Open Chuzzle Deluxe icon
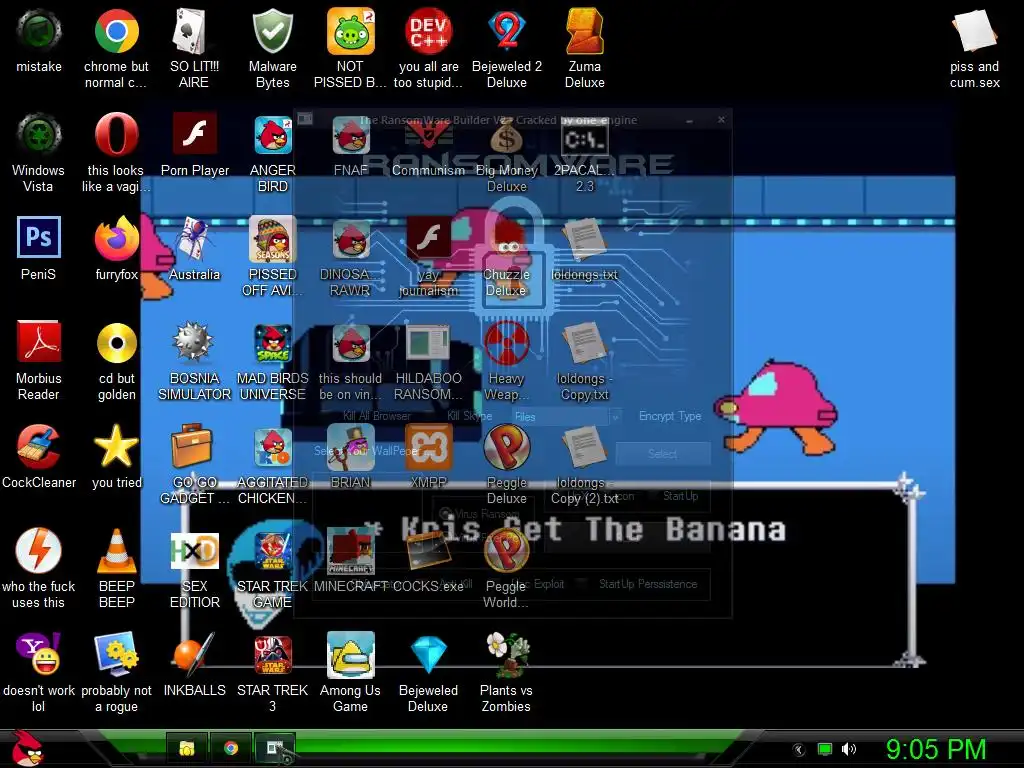The height and width of the screenshot is (768, 1024). (x=507, y=239)
